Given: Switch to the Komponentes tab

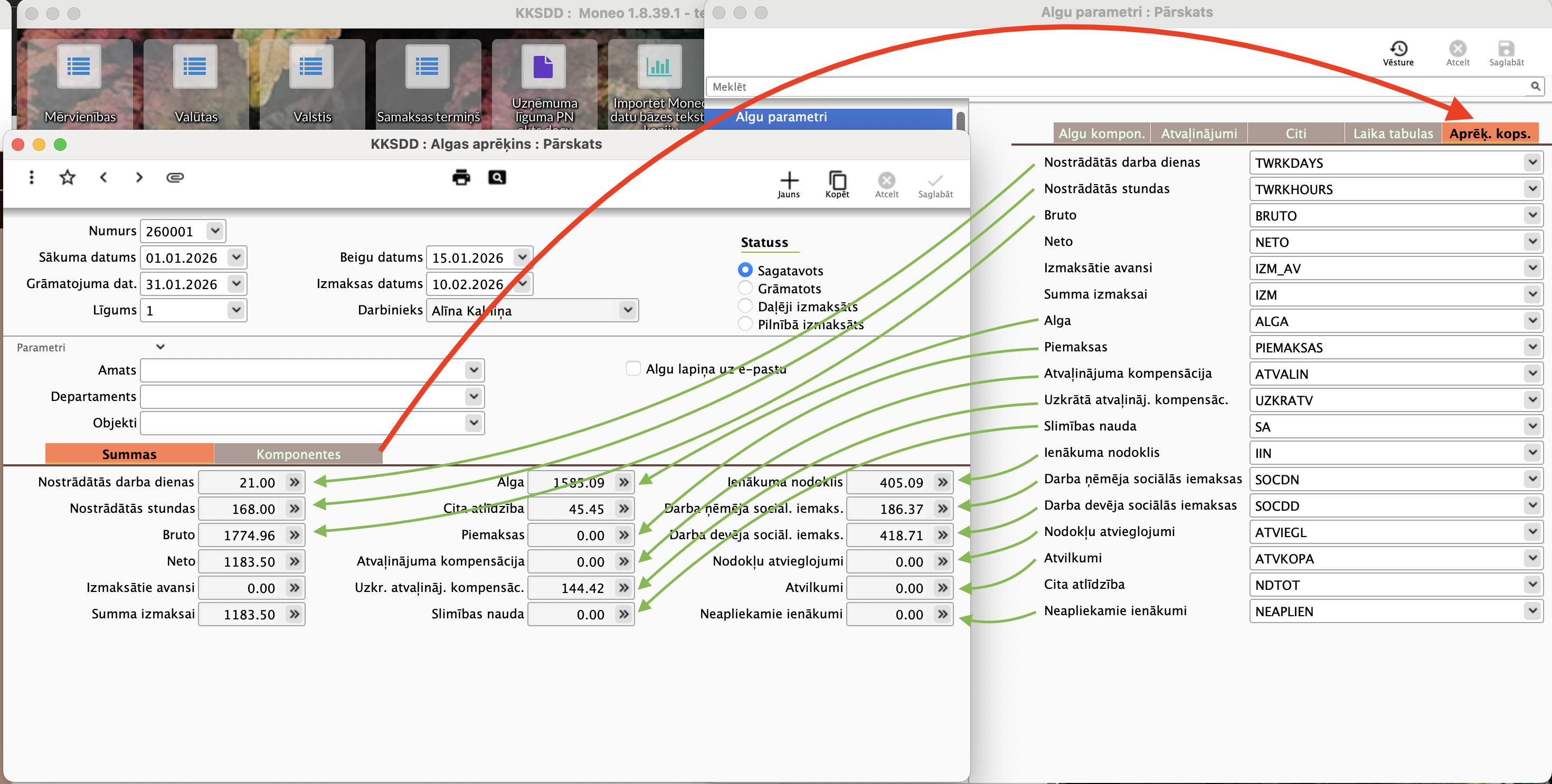Looking at the screenshot, I should (298, 454).
